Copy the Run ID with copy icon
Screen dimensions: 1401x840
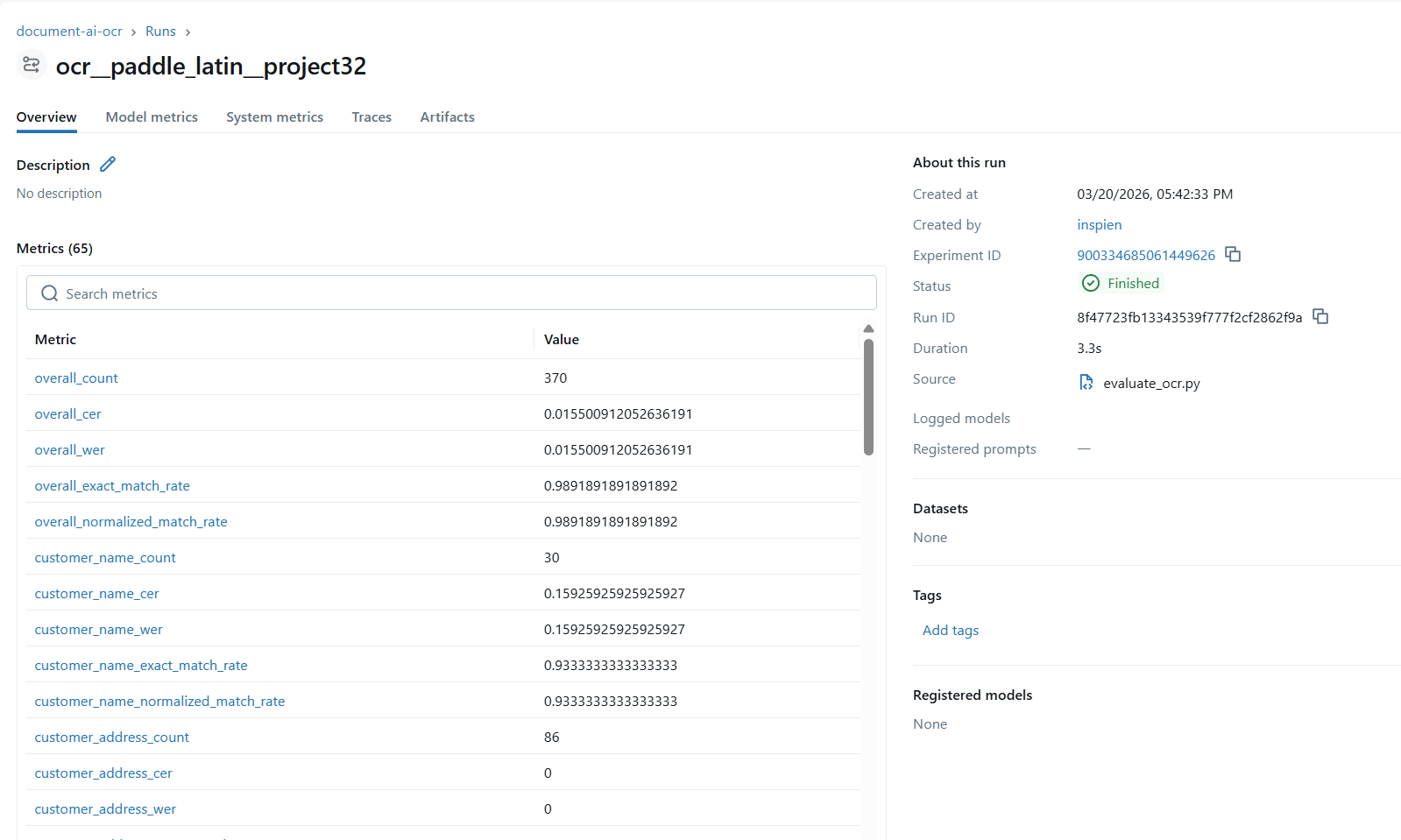pos(1320,317)
